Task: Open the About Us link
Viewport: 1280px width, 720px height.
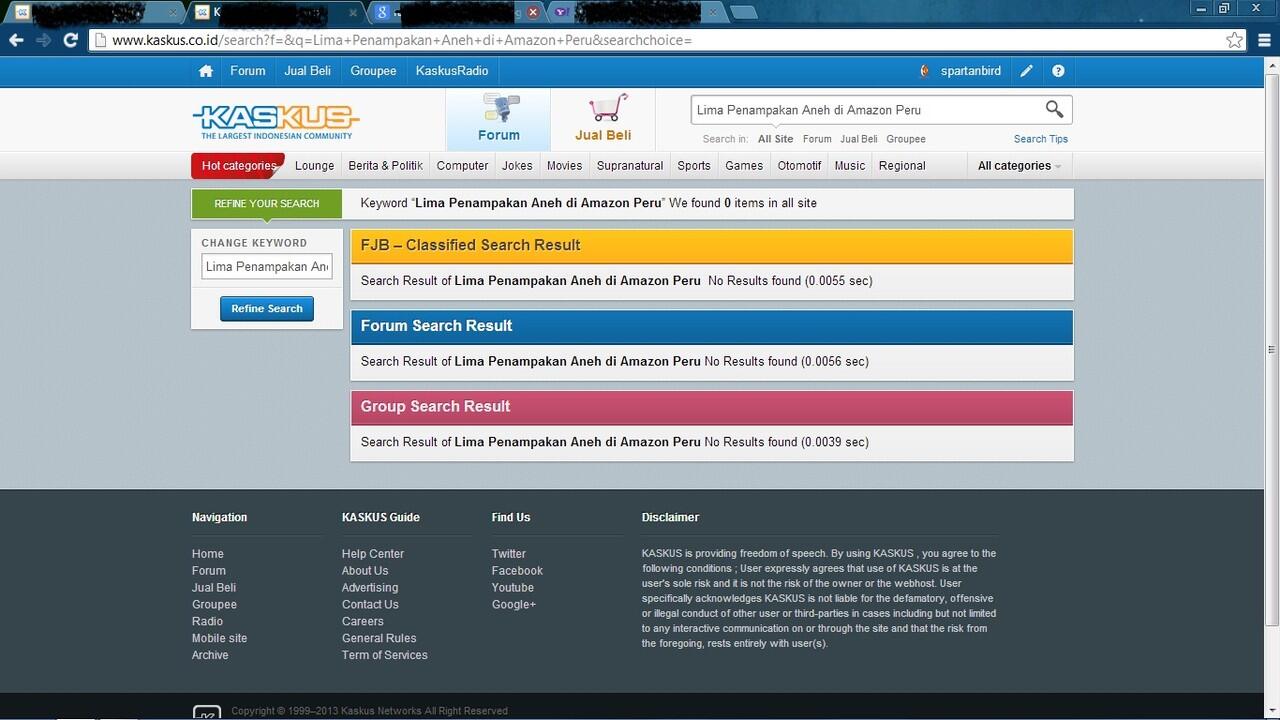Action: click(x=365, y=571)
